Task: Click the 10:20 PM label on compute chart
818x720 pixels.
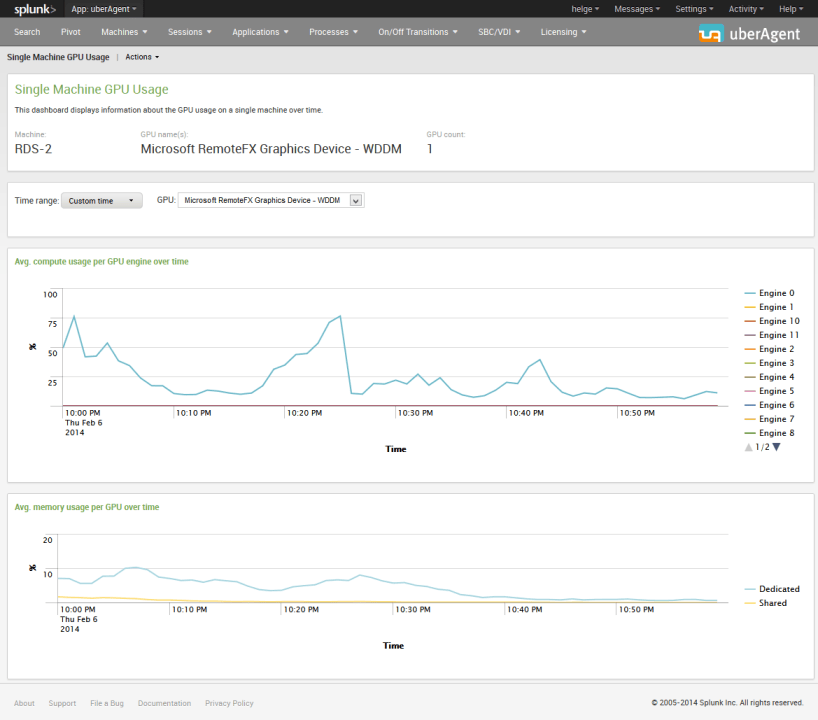Action: [x=304, y=413]
